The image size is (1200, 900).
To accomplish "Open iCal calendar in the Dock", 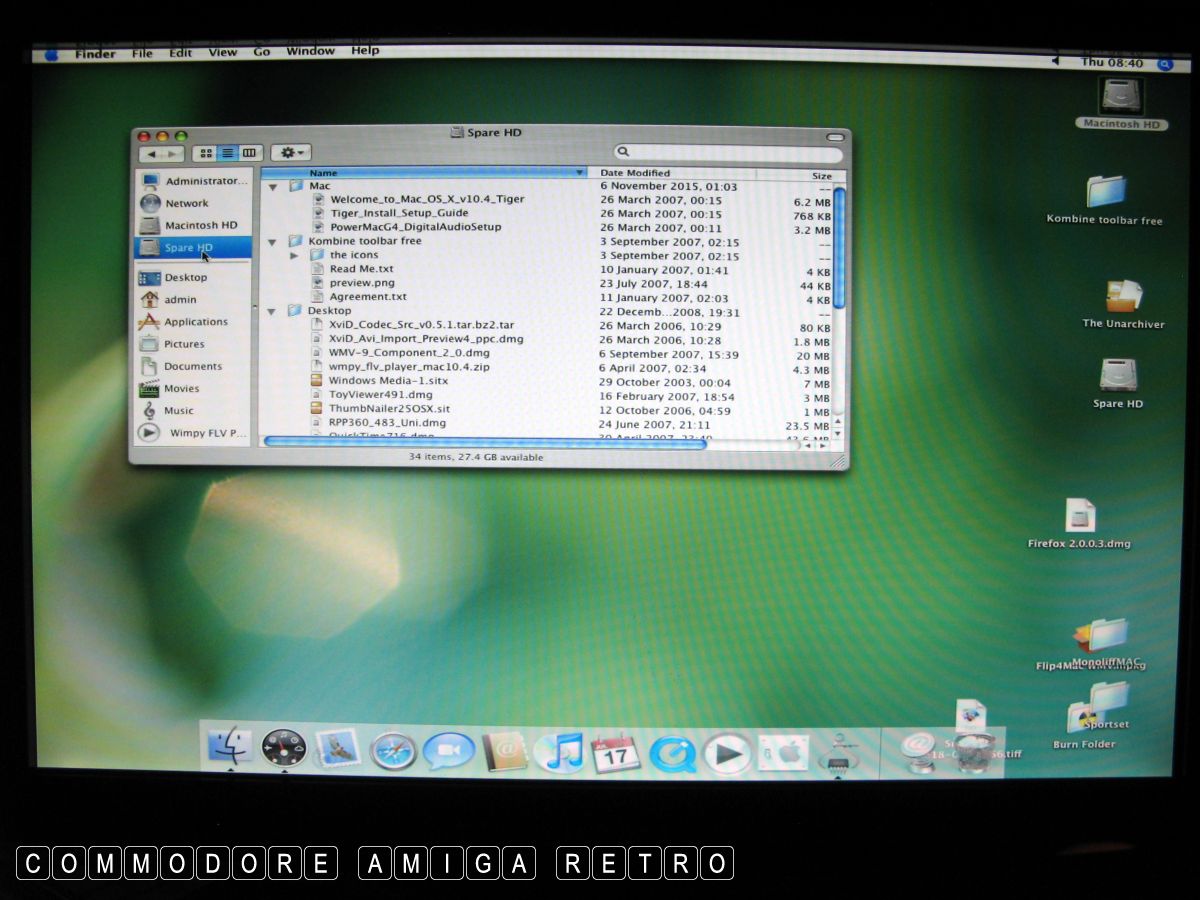I will (616, 752).
